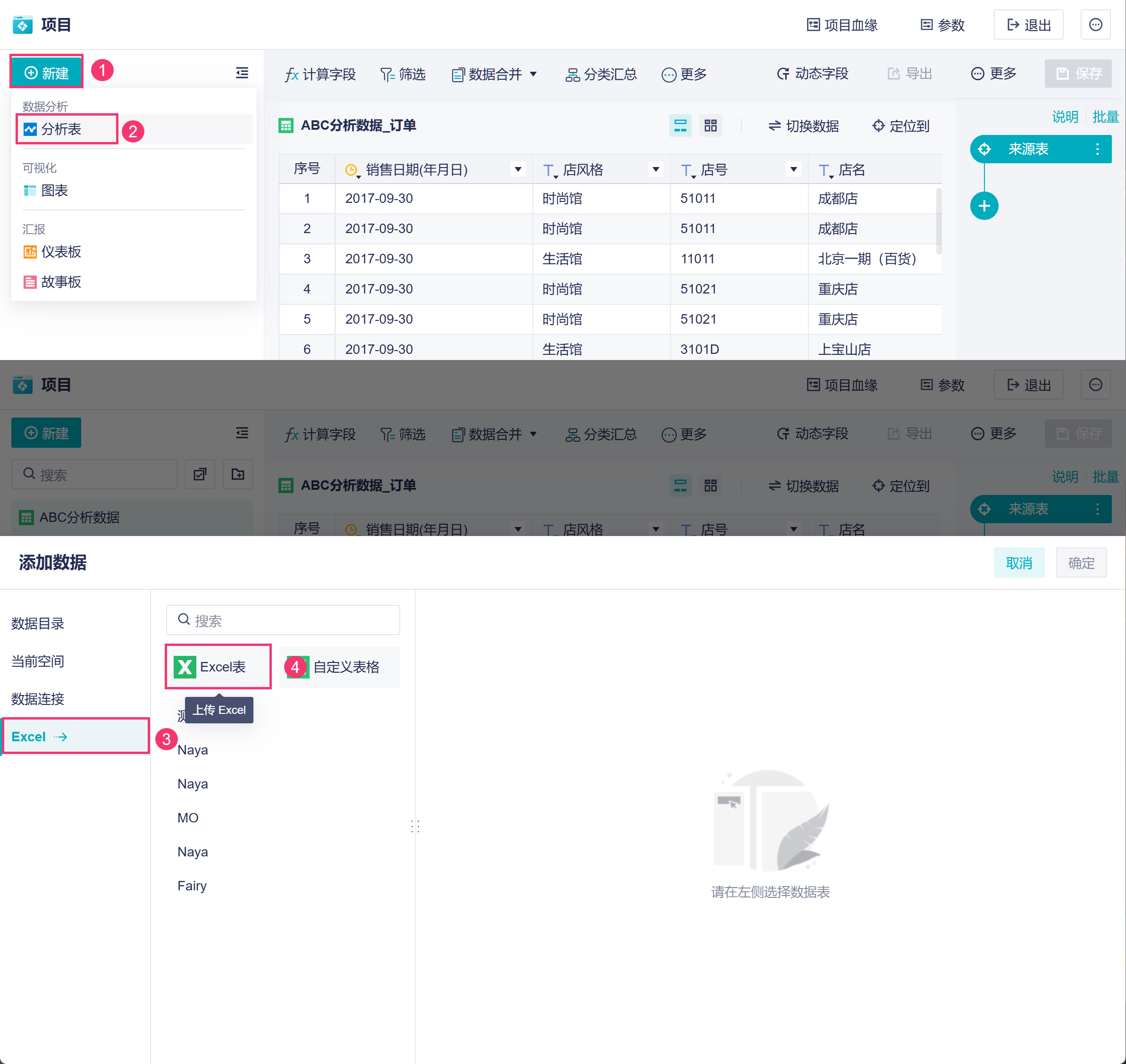The height and width of the screenshot is (1064, 1126).
Task: Open the 来源表 three-dot menu
Action: pos(1097,149)
